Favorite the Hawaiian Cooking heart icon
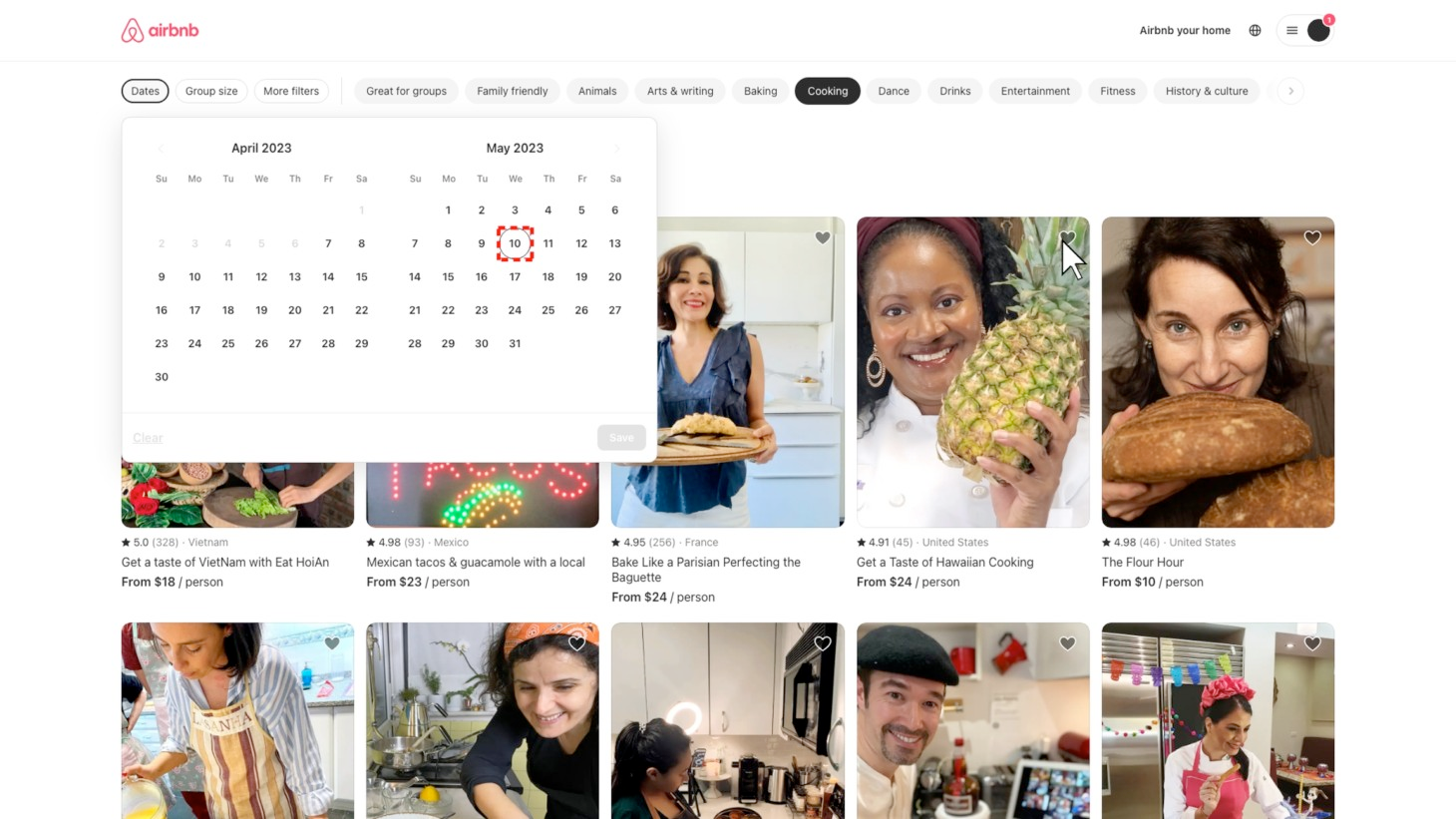The width and height of the screenshot is (1456, 819). tap(1067, 238)
